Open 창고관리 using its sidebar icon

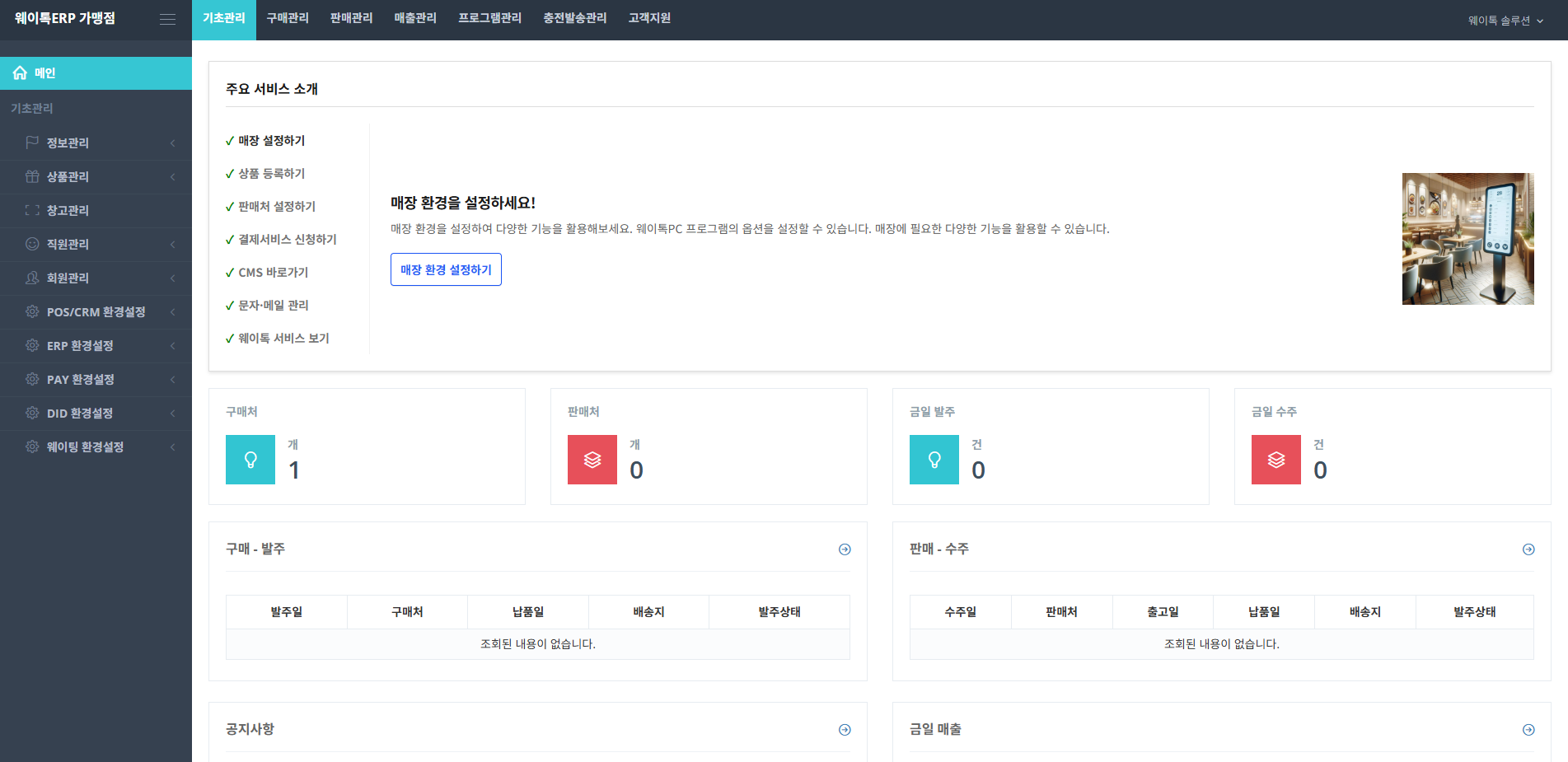[33, 210]
